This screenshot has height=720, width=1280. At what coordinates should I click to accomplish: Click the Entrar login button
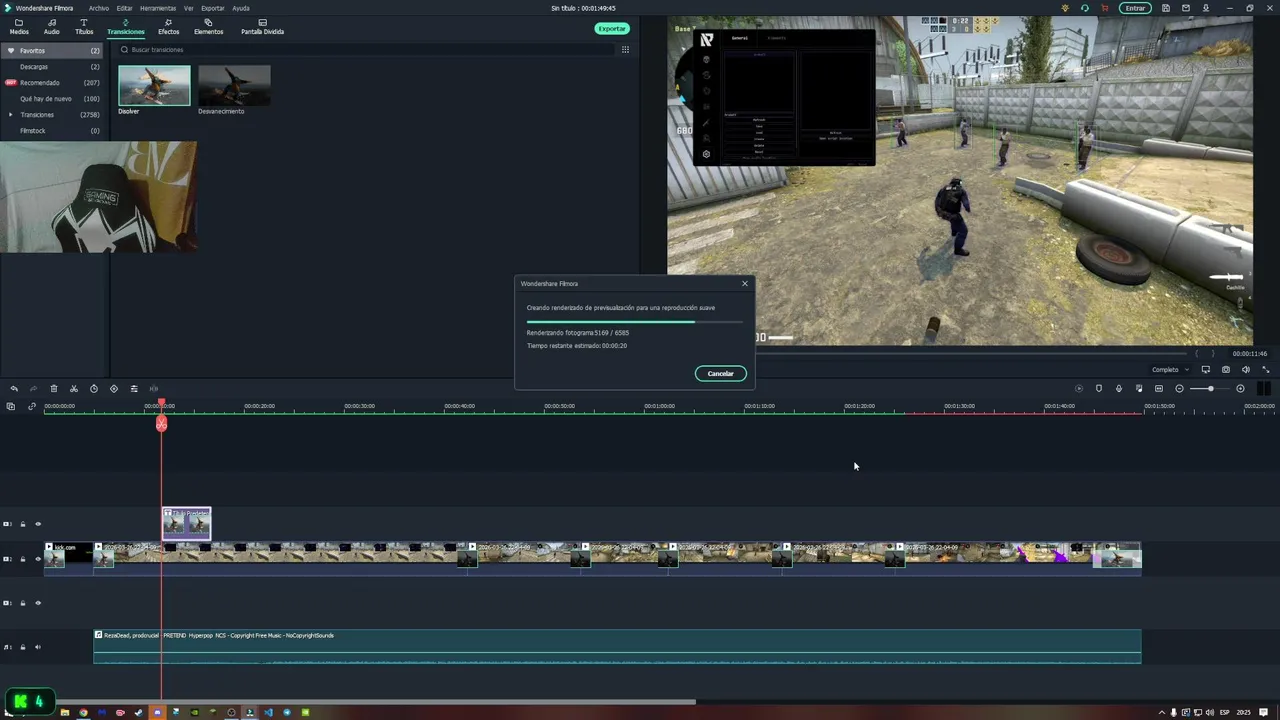[1135, 8]
